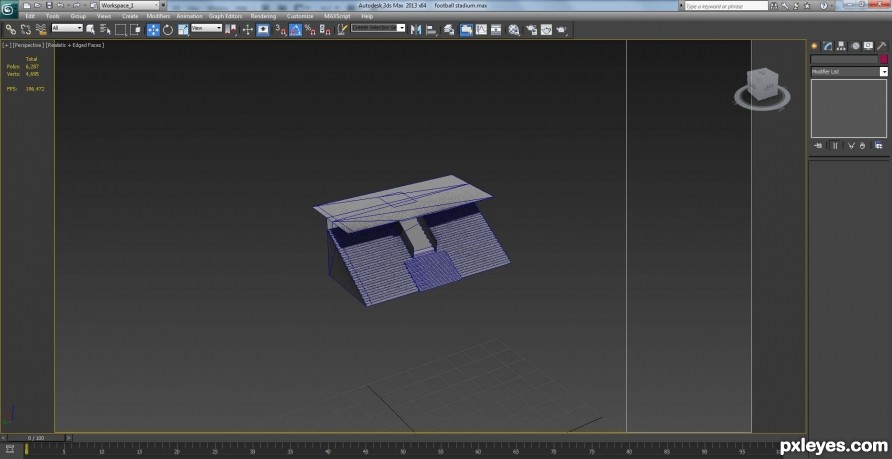Switch to the Utilities hammer tab
The height and width of the screenshot is (459, 892).
point(882,46)
